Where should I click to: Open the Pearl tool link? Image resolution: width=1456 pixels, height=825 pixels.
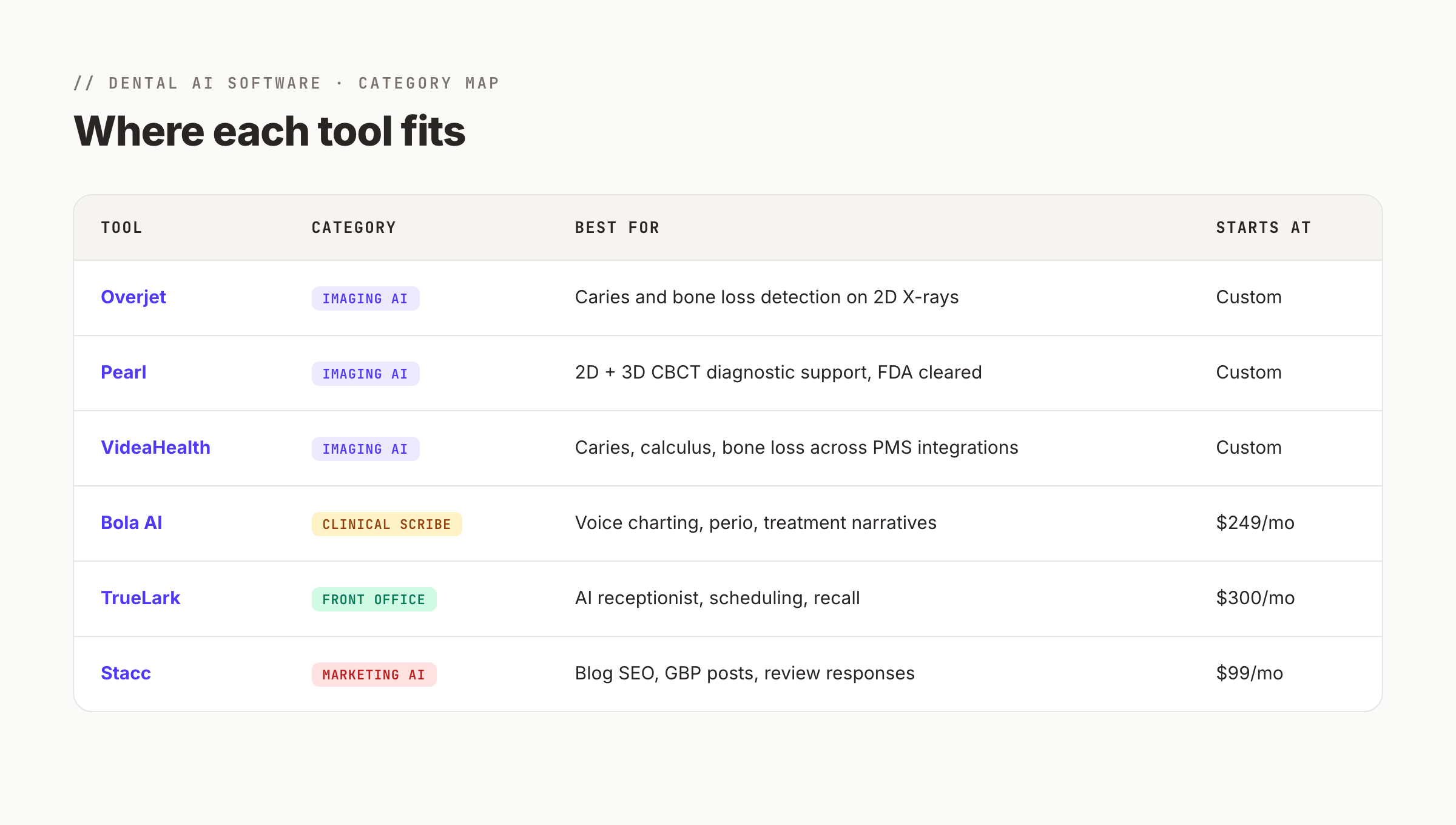coord(123,372)
